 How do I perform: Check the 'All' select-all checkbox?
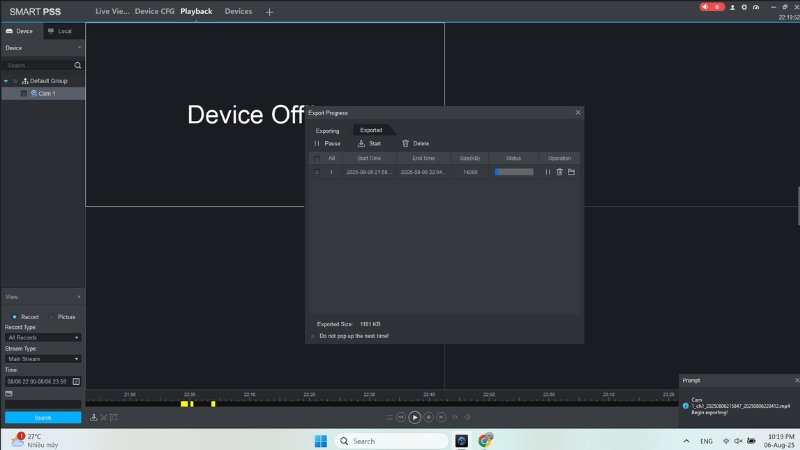(316, 158)
